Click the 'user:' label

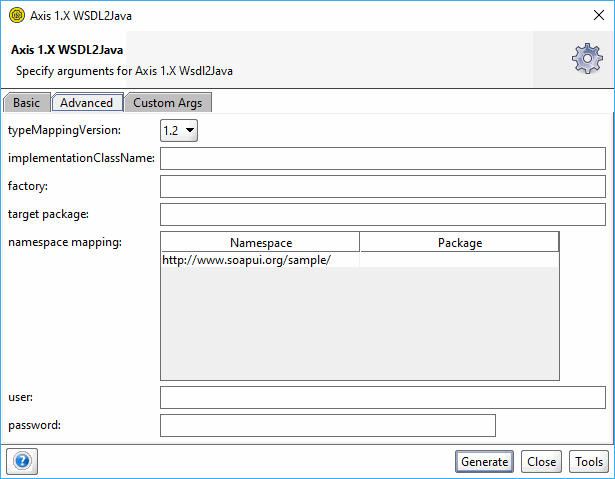20,397
